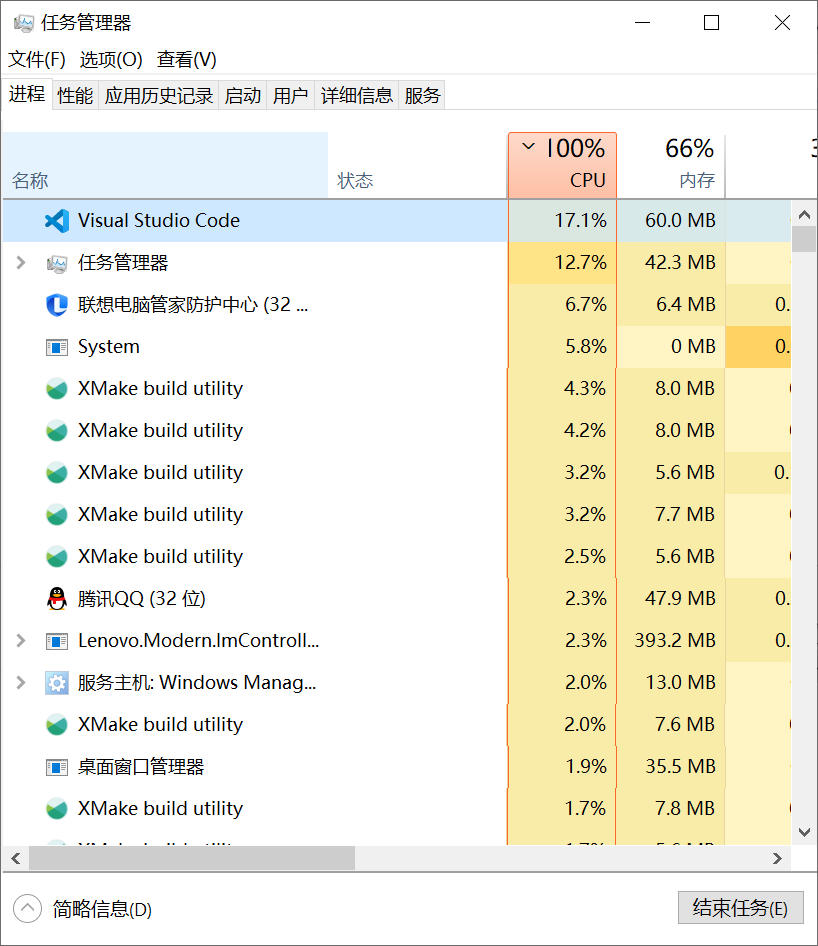Click the Visual Studio Code icon

(57, 221)
